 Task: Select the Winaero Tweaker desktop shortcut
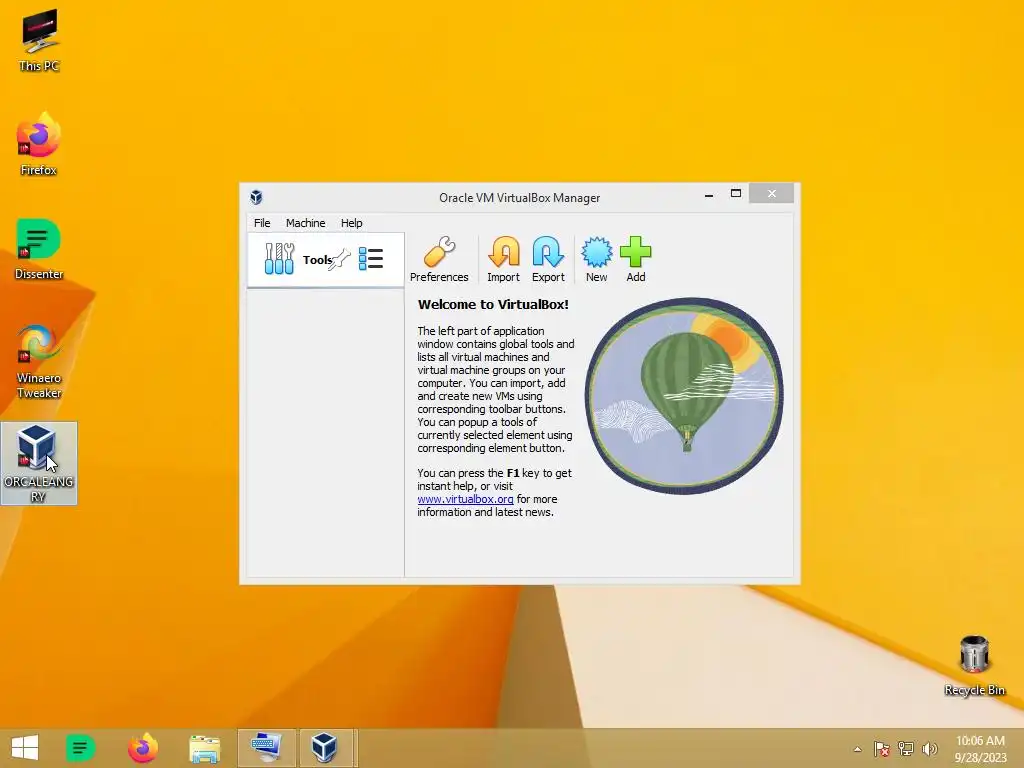coord(39,360)
